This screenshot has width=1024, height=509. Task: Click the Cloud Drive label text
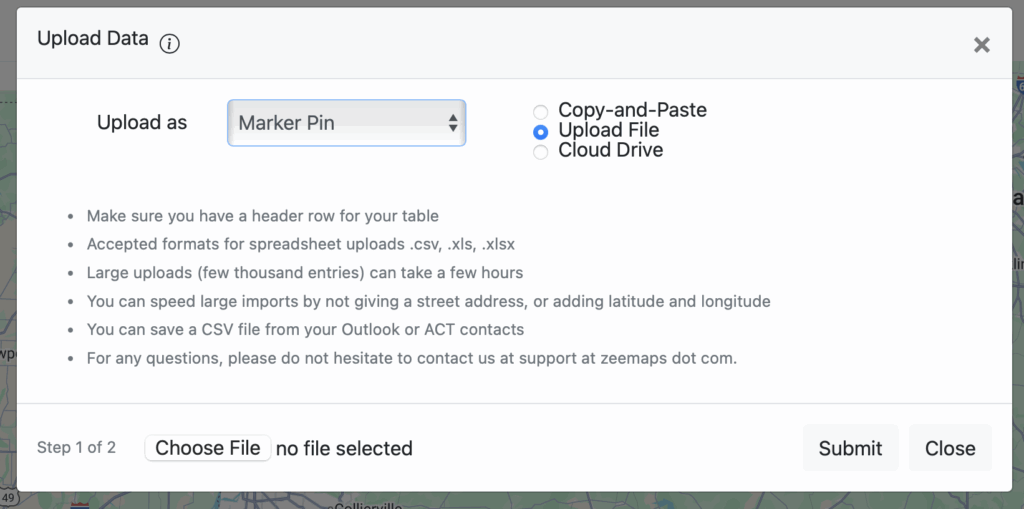[610, 150]
